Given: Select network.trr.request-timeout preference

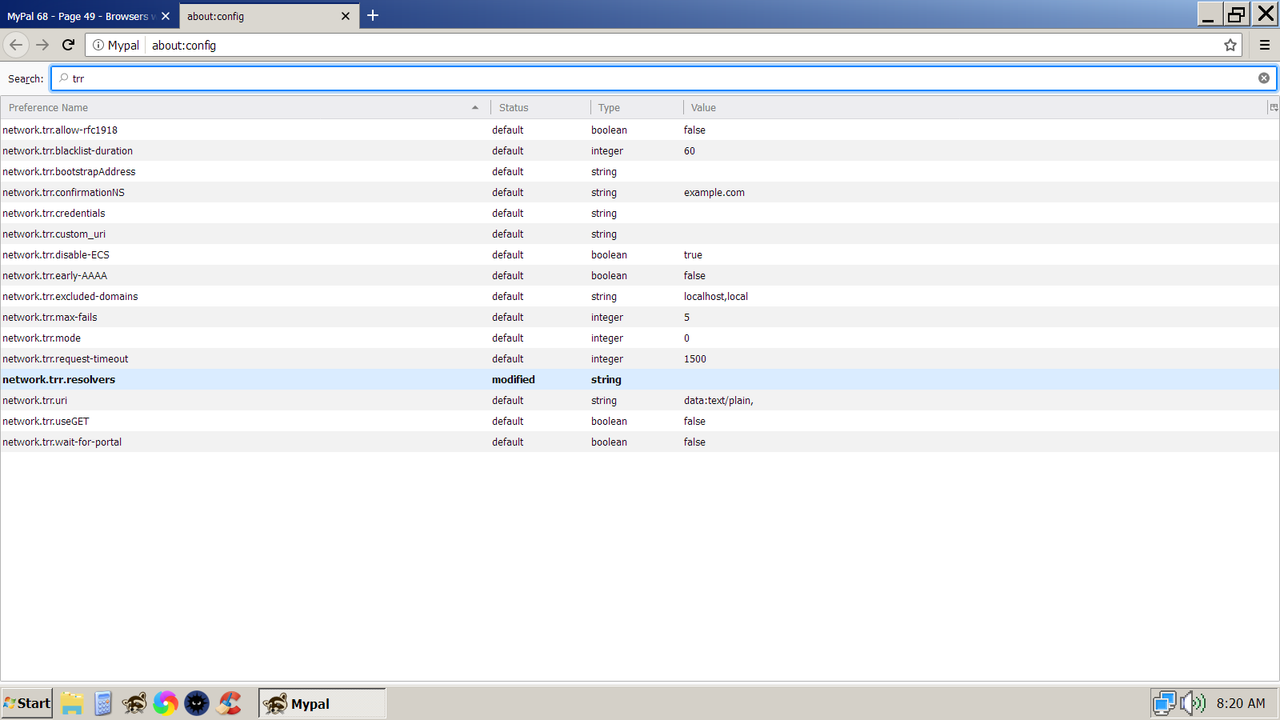Looking at the screenshot, I should (x=640, y=359).
